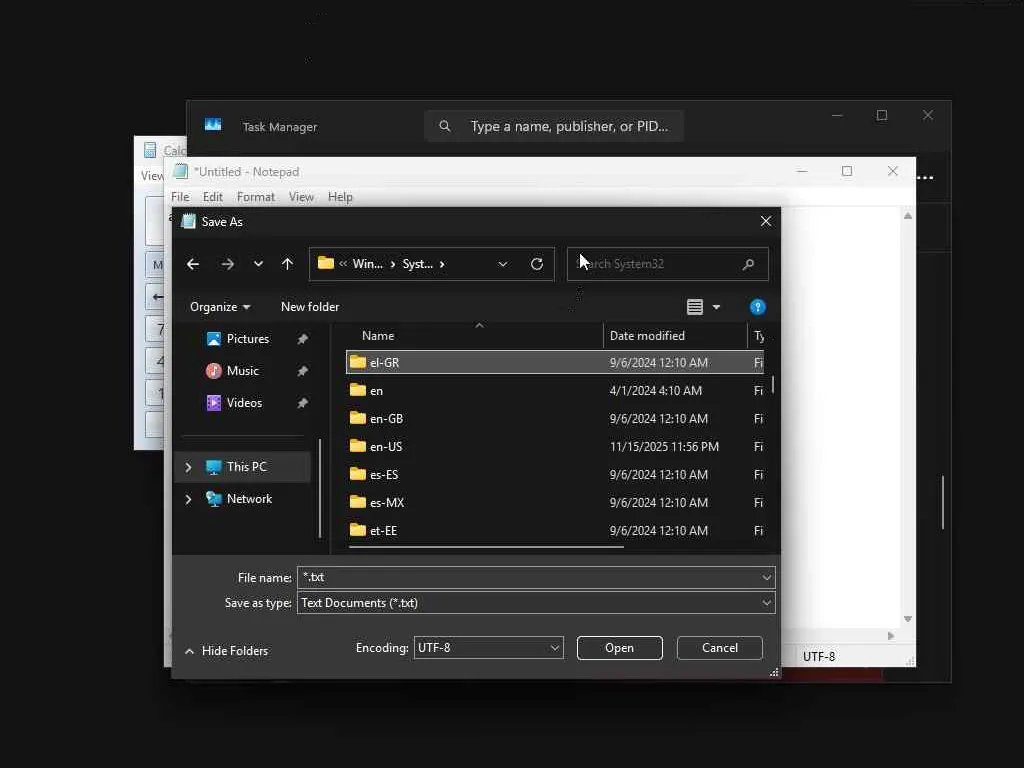Open recent locations chevron
1024x768 pixels.
259,264
